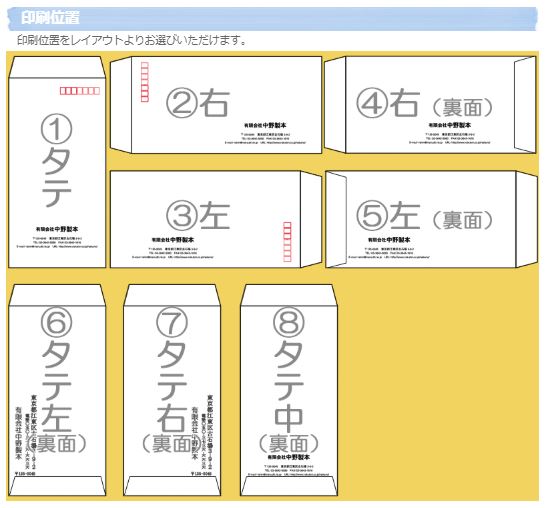Screen dimensions: 545x508
Task: Click the 印刷位置をレイアウトより description text
Action: [132, 40]
